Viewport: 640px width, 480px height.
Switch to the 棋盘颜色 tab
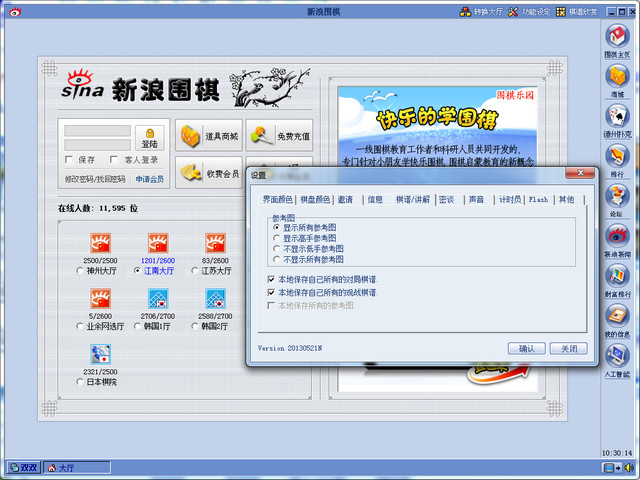(x=315, y=199)
